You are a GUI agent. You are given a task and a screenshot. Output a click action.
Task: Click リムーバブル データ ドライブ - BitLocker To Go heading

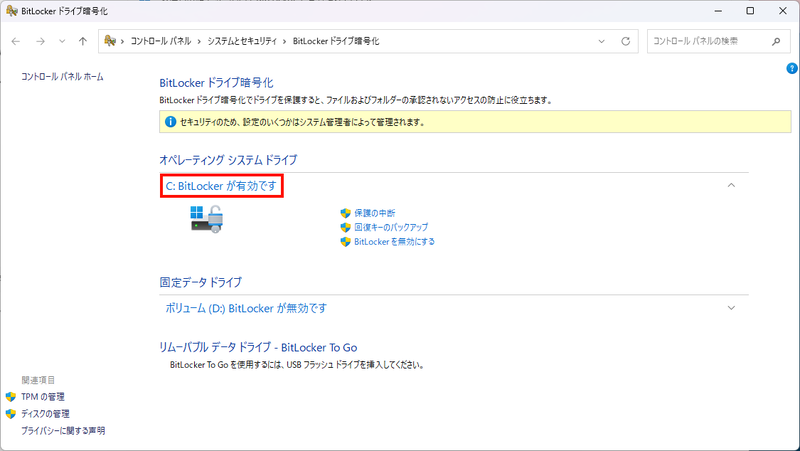[258, 347]
